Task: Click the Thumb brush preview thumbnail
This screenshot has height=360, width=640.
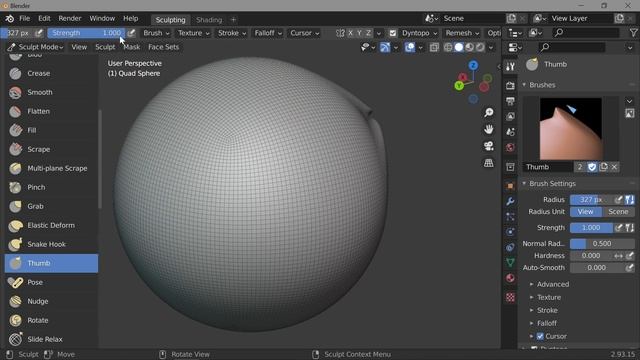Action: (x=571, y=129)
